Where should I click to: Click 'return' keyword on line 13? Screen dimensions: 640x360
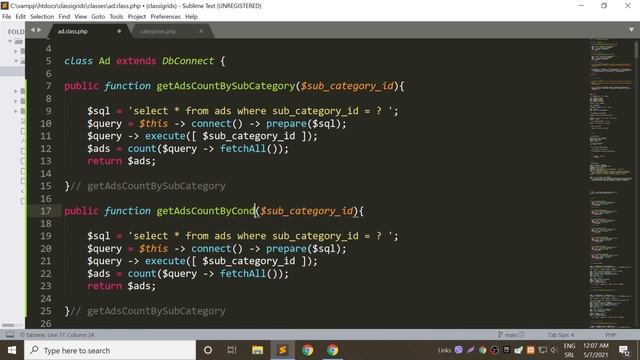(104, 161)
